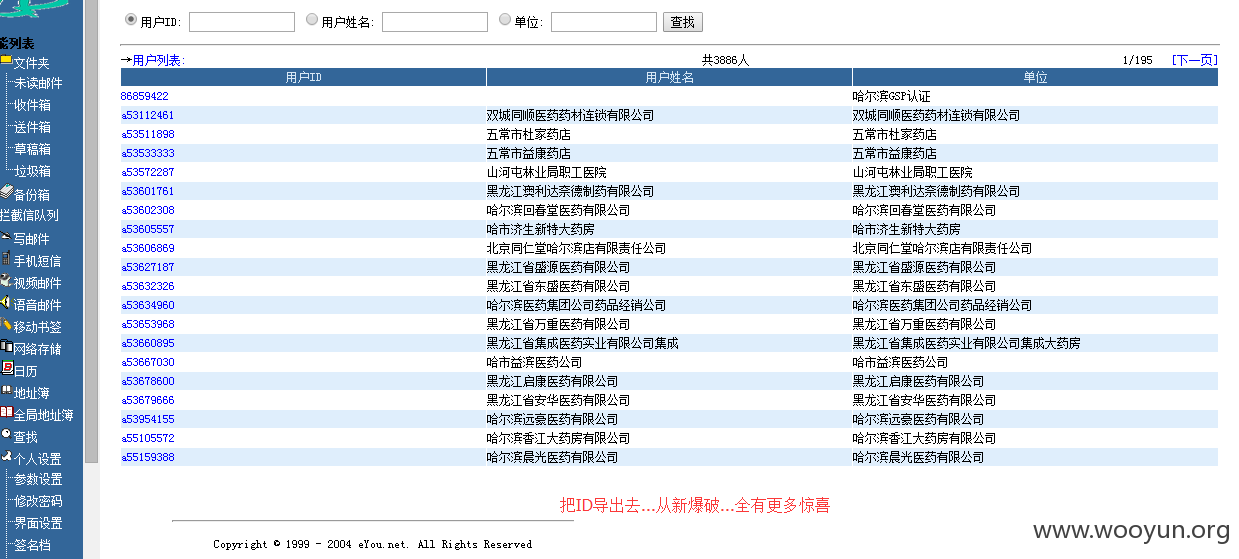Go to next page via 下一页 link

(1195, 60)
